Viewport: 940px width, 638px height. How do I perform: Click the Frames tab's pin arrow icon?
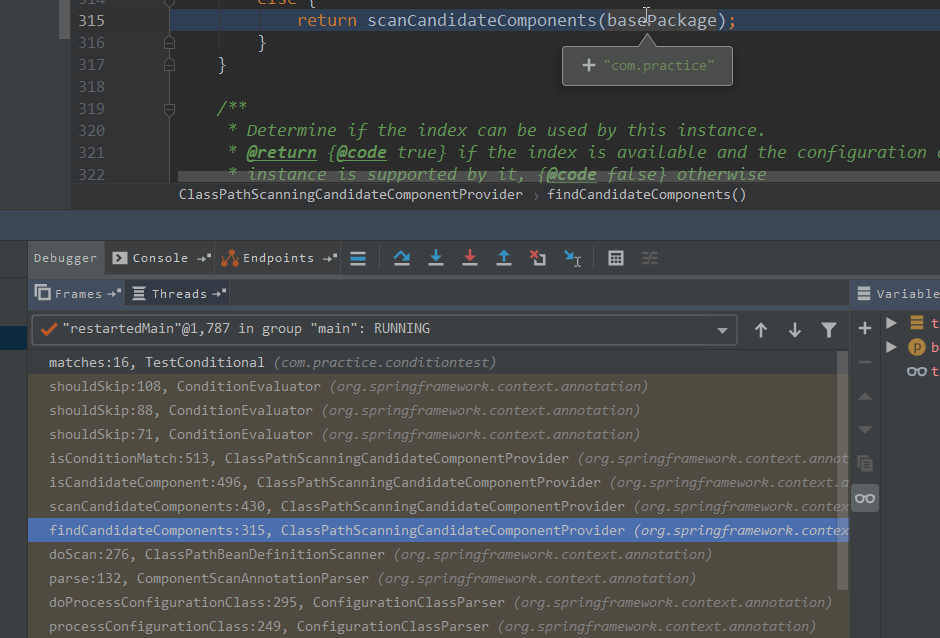pyautogui.click(x=114, y=293)
